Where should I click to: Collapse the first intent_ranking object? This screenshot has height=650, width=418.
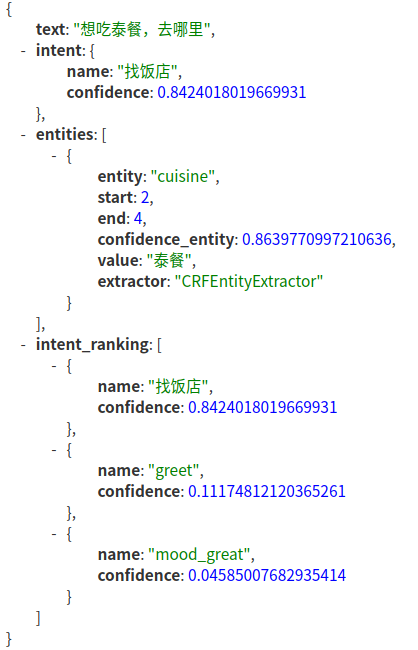click(54, 366)
